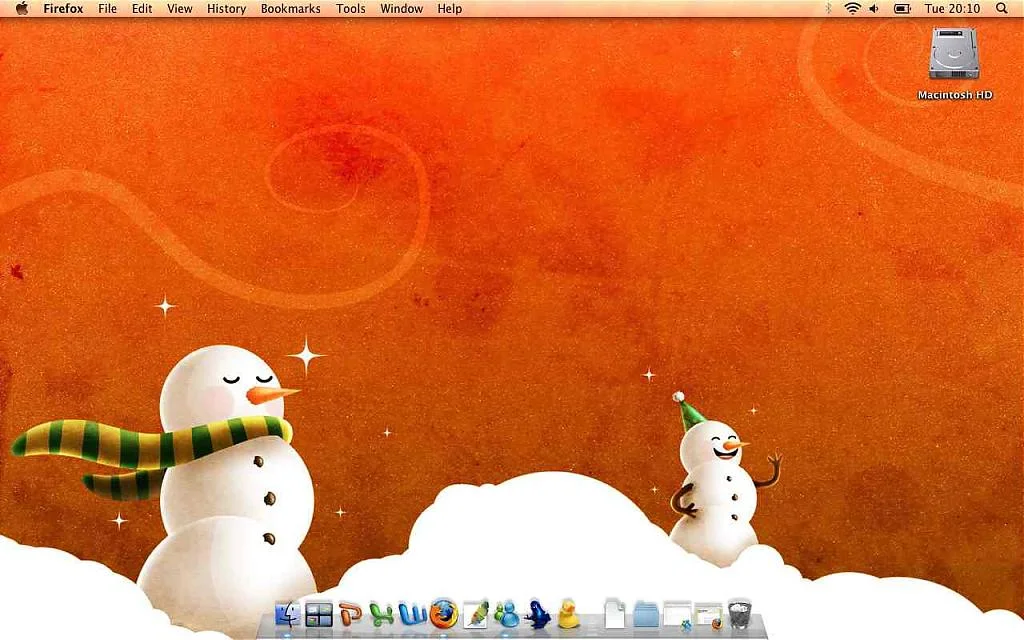This screenshot has width=1024, height=640.
Task: Click the Wi-Fi status icon
Action: coord(852,9)
